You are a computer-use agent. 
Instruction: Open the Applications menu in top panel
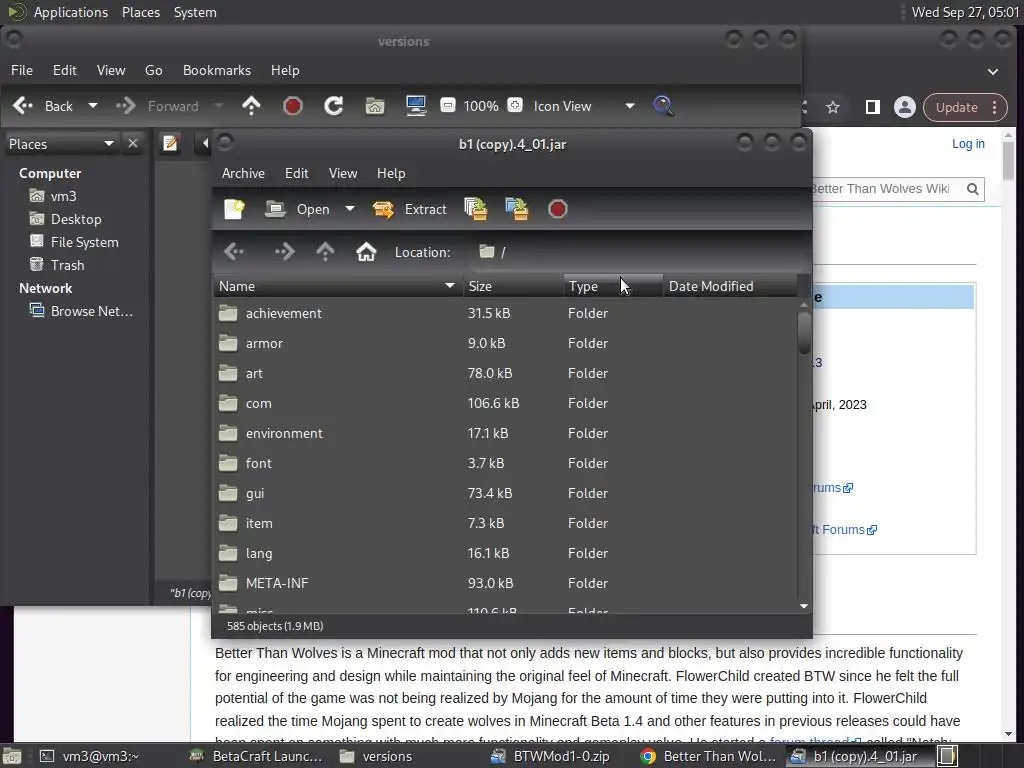71,12
